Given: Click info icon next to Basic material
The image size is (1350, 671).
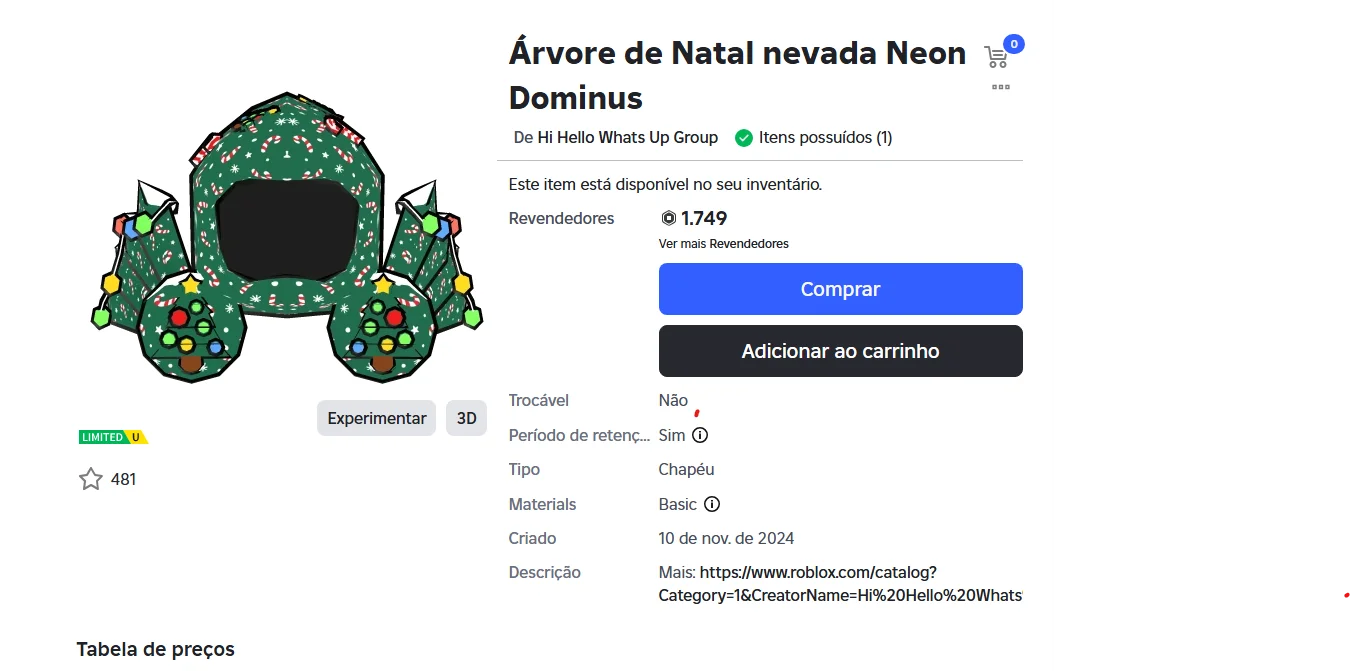Looking at the screenshot, I should coord(712,504).
